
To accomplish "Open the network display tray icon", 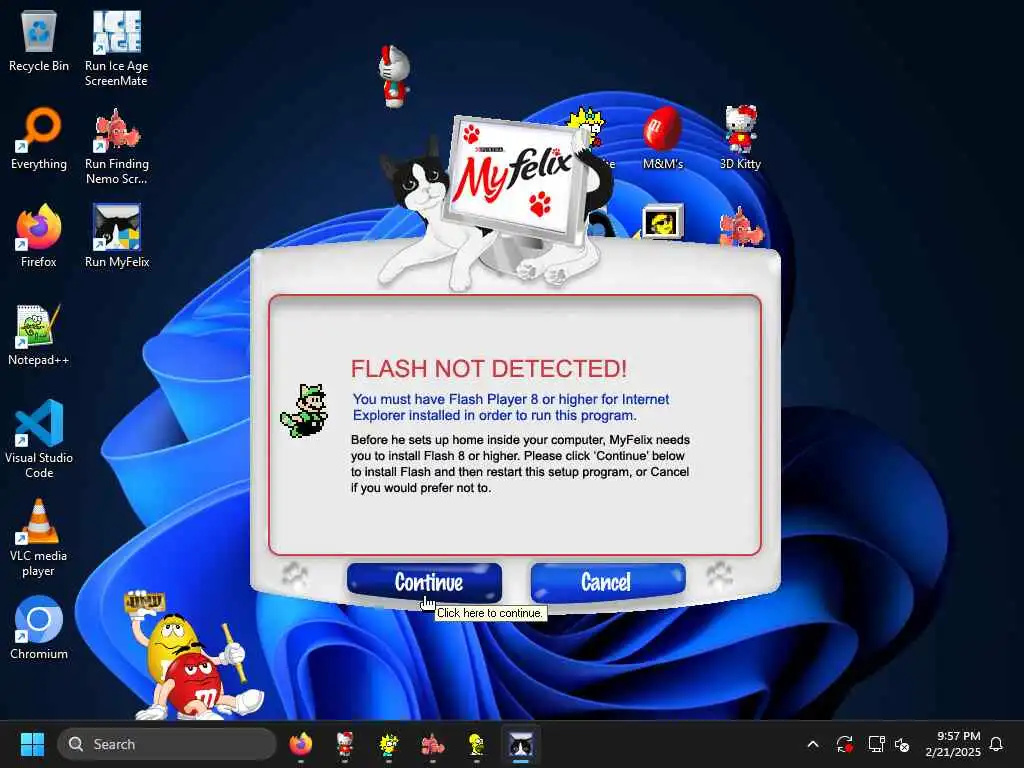I will [876, 744].
